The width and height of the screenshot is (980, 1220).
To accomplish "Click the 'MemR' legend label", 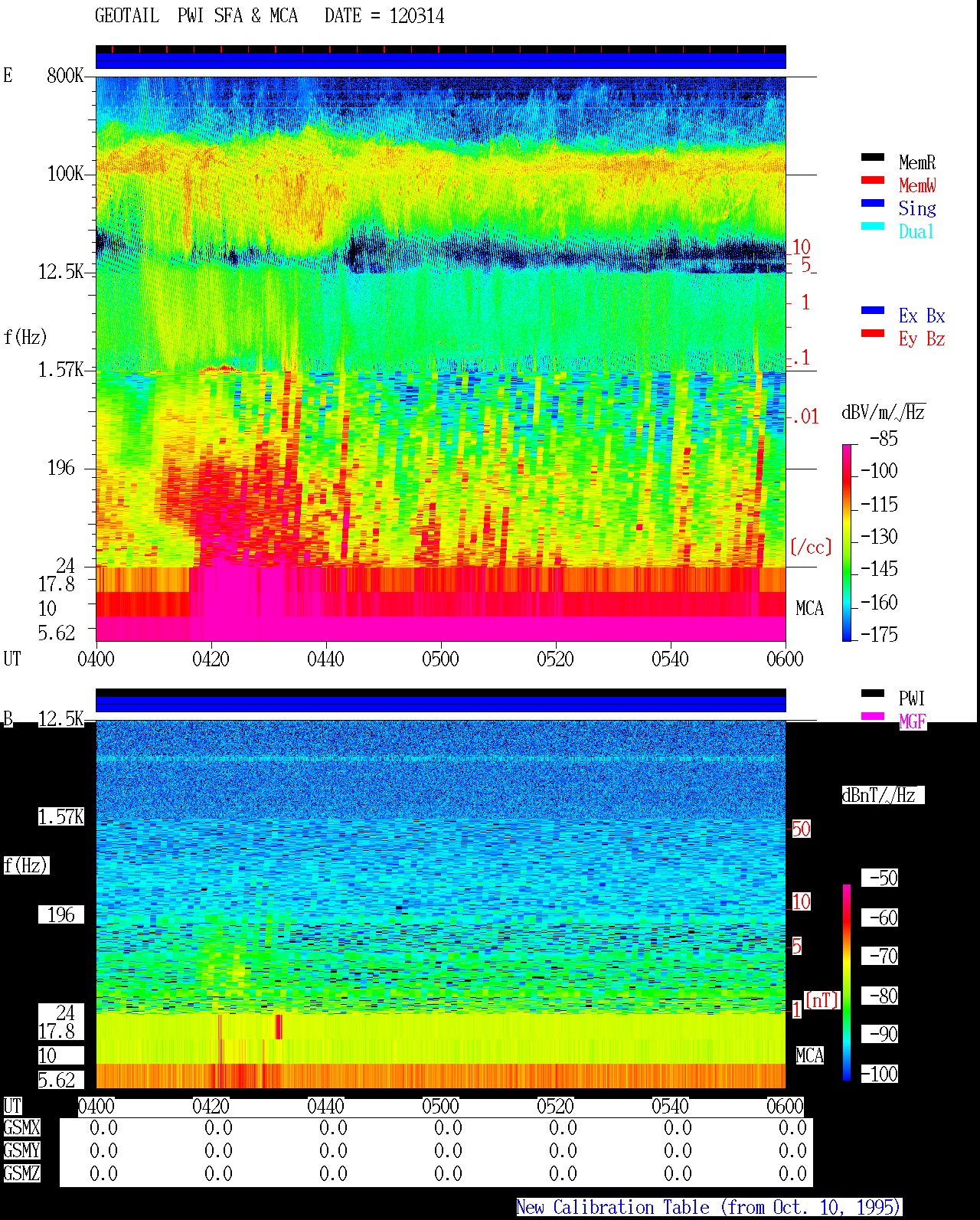I will click(x=917, y=162).
